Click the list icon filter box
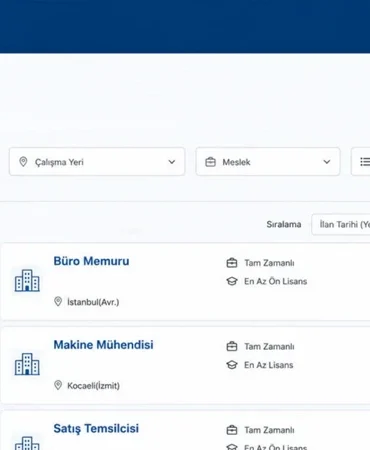The width and height of the screenshot is (370, 450). [x=361, y=162]
